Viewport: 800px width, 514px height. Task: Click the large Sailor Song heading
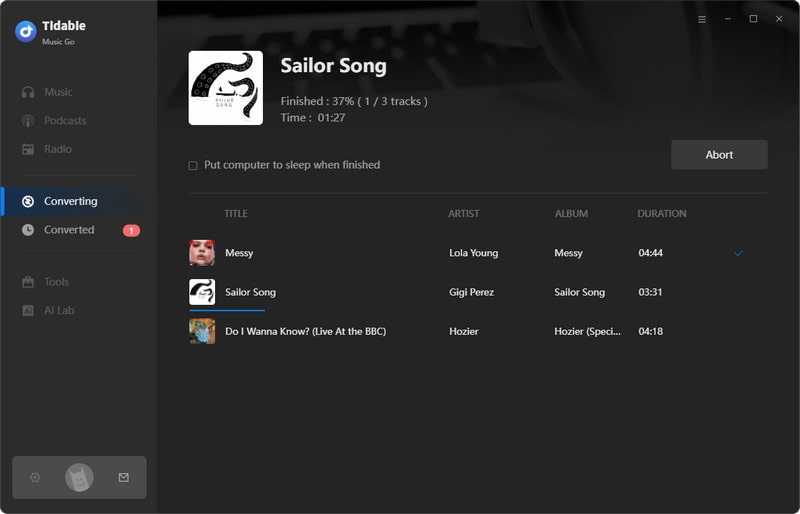[x=334, y=66]
